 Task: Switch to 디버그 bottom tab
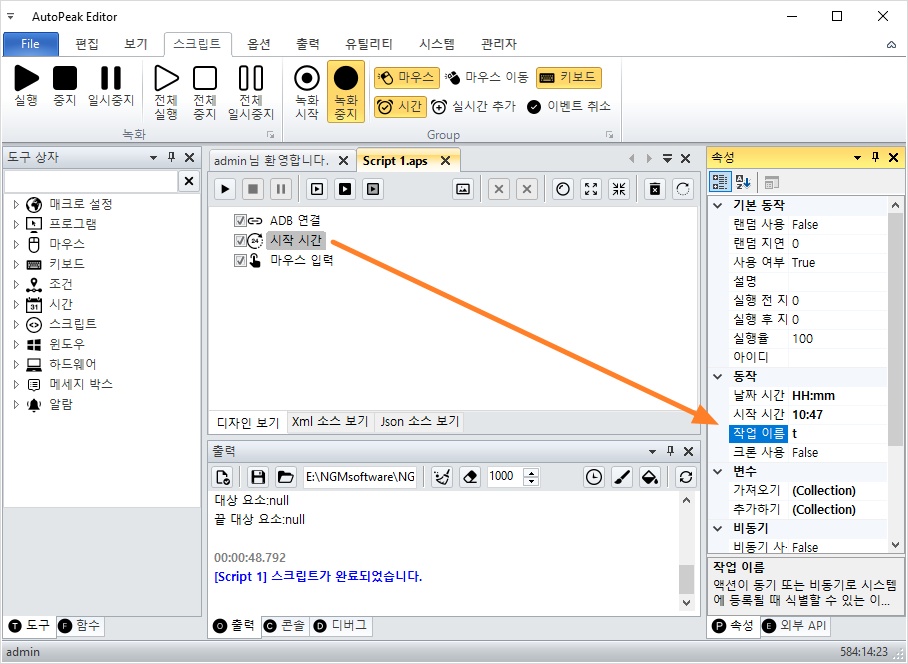click(340, 626)
